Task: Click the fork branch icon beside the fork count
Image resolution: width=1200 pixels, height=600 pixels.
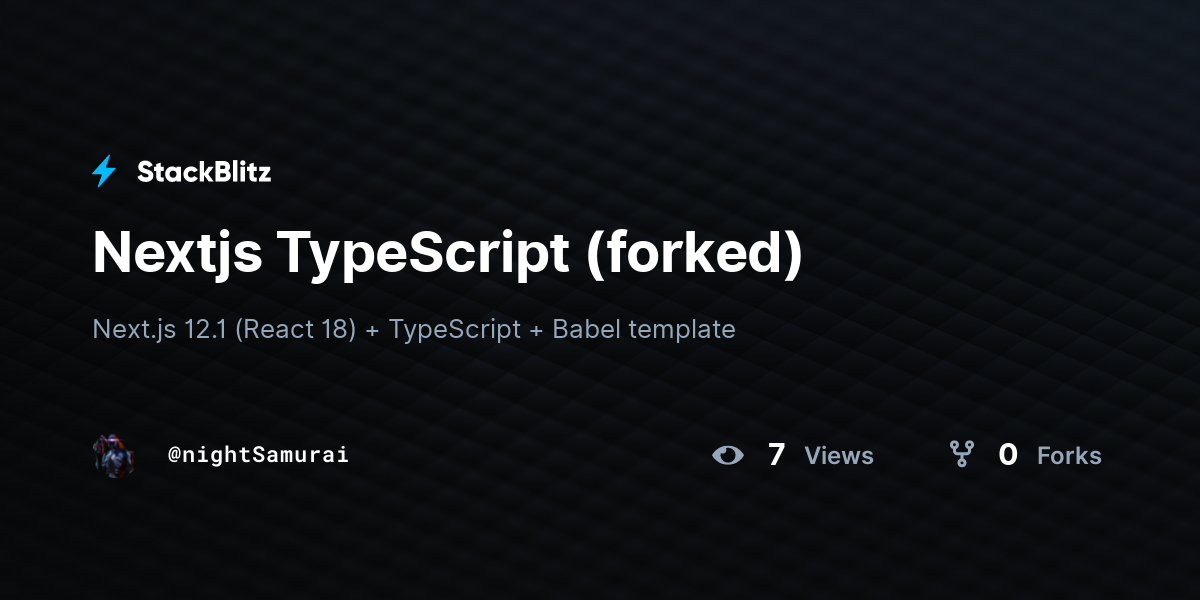Action: (x=961, y=455)
